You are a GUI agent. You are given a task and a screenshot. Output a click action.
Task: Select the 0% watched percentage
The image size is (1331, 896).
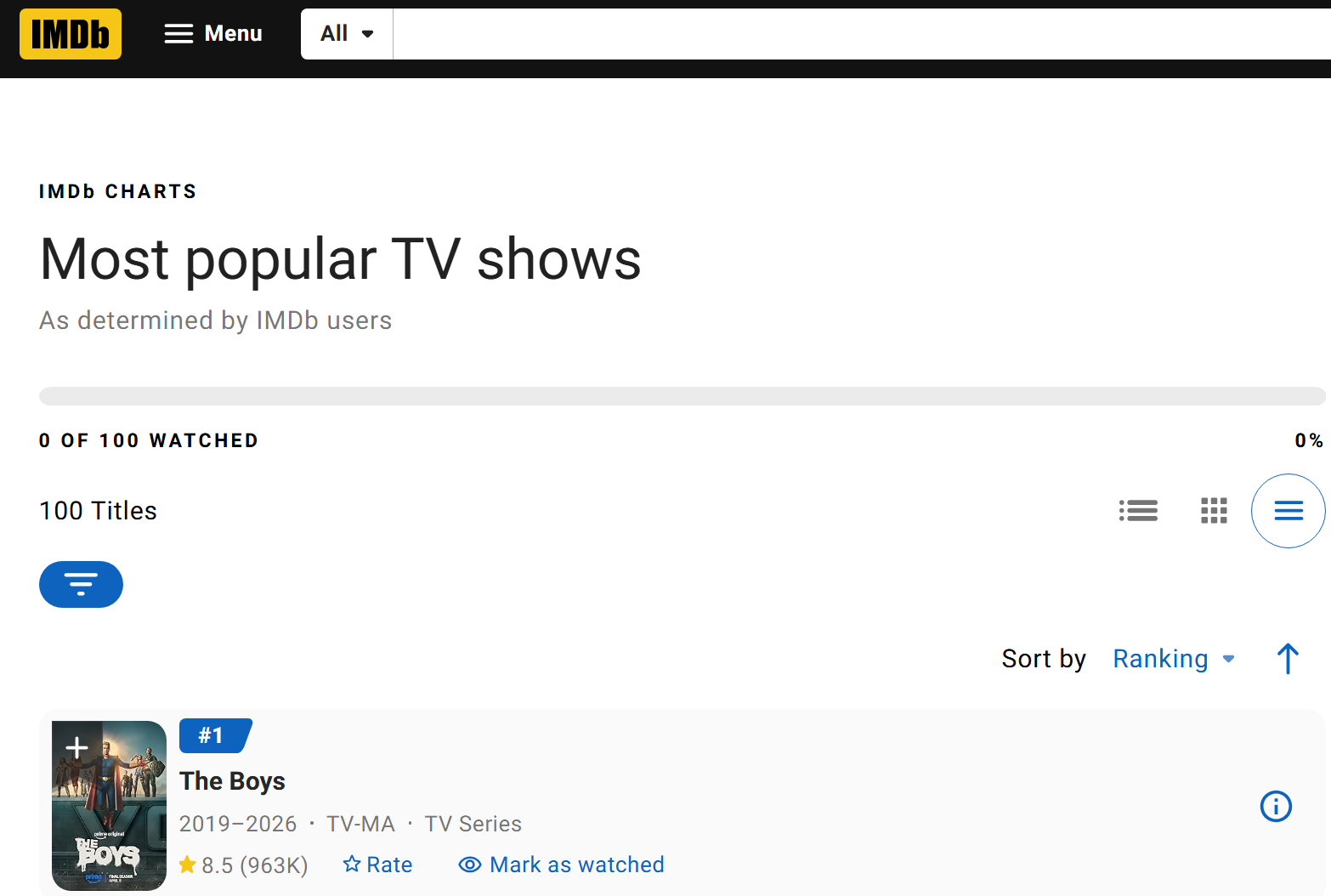pyautogui.click(x=1309, y=440)
